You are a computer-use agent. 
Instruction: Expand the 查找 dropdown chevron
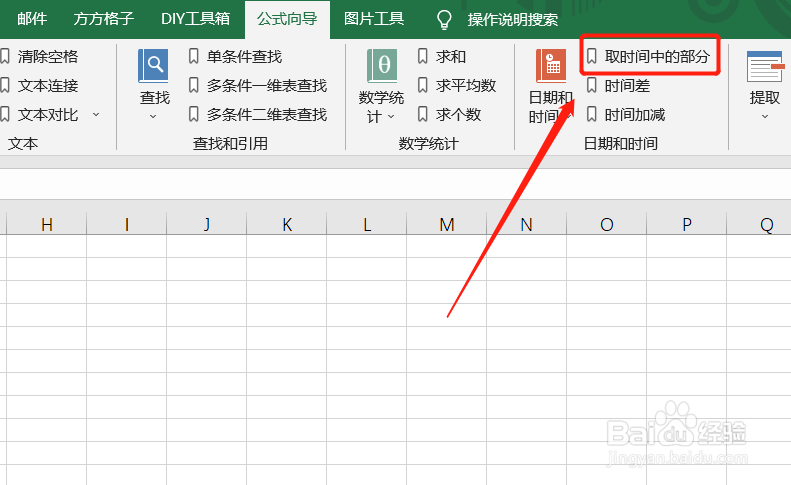[153, 117]
